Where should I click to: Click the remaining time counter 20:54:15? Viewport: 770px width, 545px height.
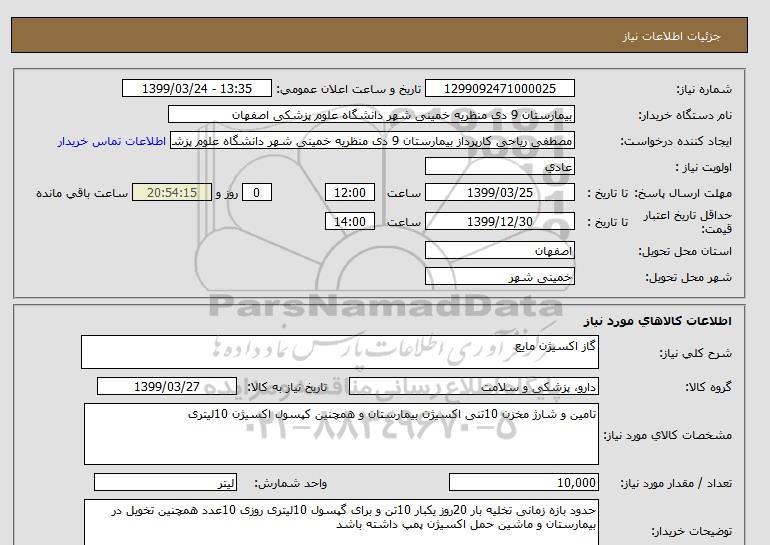coord(172,192)
